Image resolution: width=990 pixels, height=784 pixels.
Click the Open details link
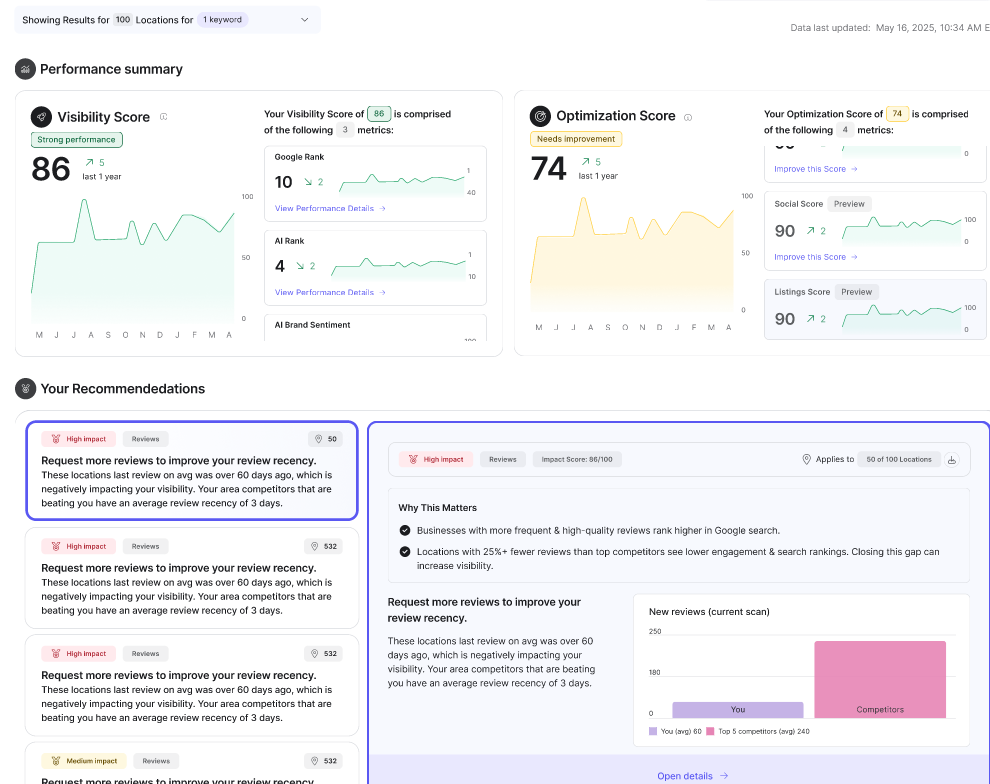click(692, 775)
